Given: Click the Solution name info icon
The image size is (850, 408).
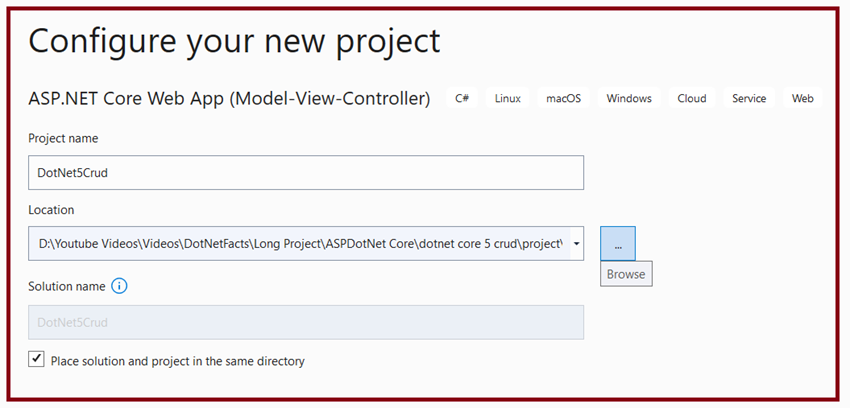Looking at the screenshot, I should point(119,286).
